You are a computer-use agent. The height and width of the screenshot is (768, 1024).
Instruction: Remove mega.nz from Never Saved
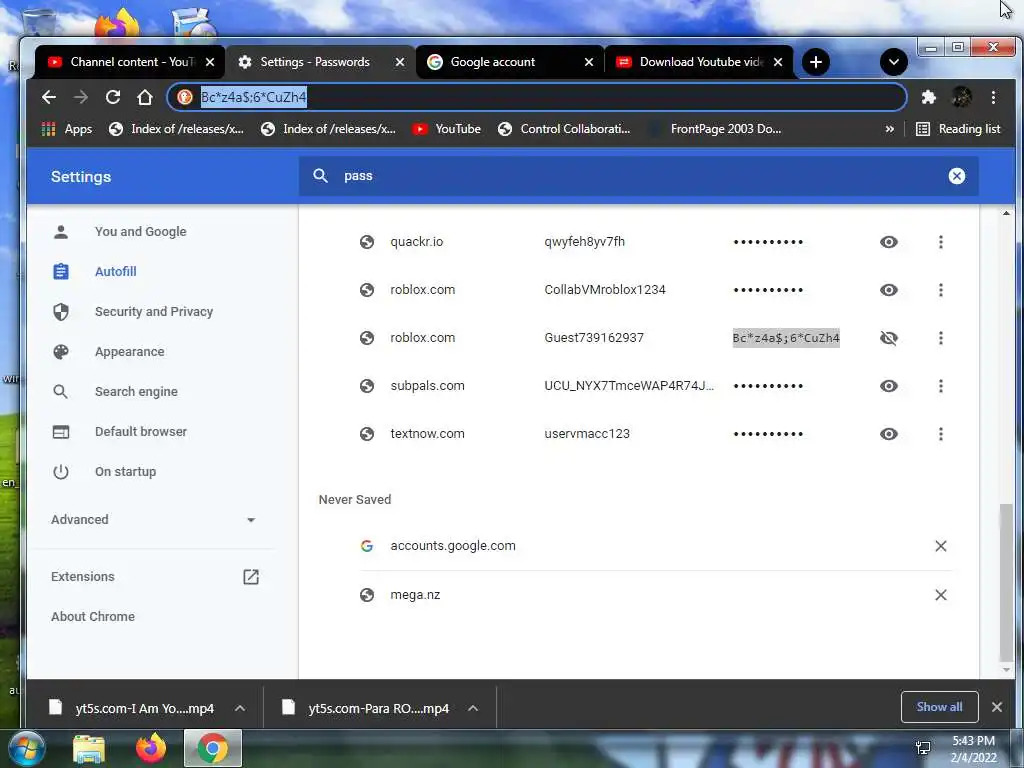coord(940,595)
